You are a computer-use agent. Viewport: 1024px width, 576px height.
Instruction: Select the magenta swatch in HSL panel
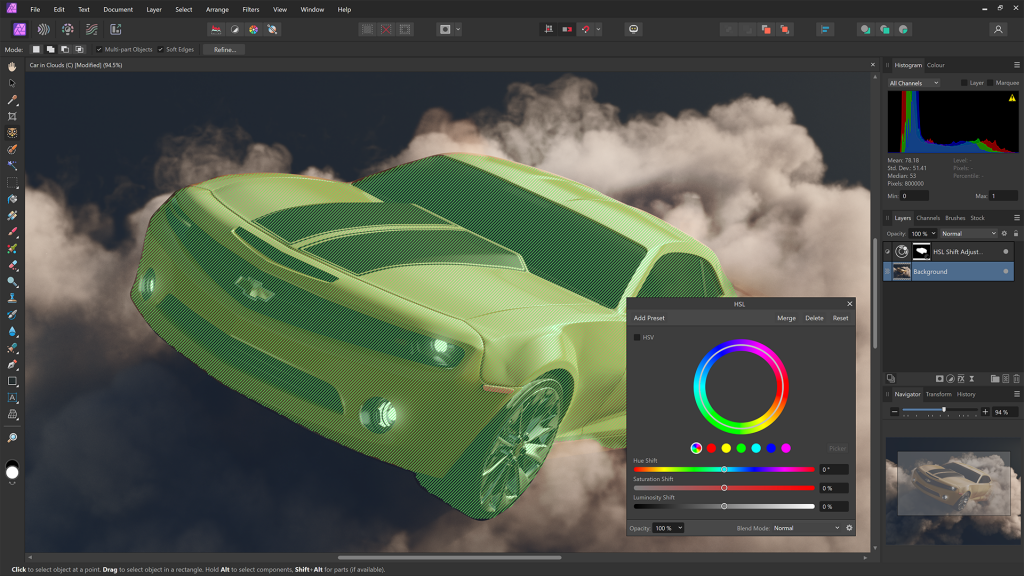tap(786, 448)
